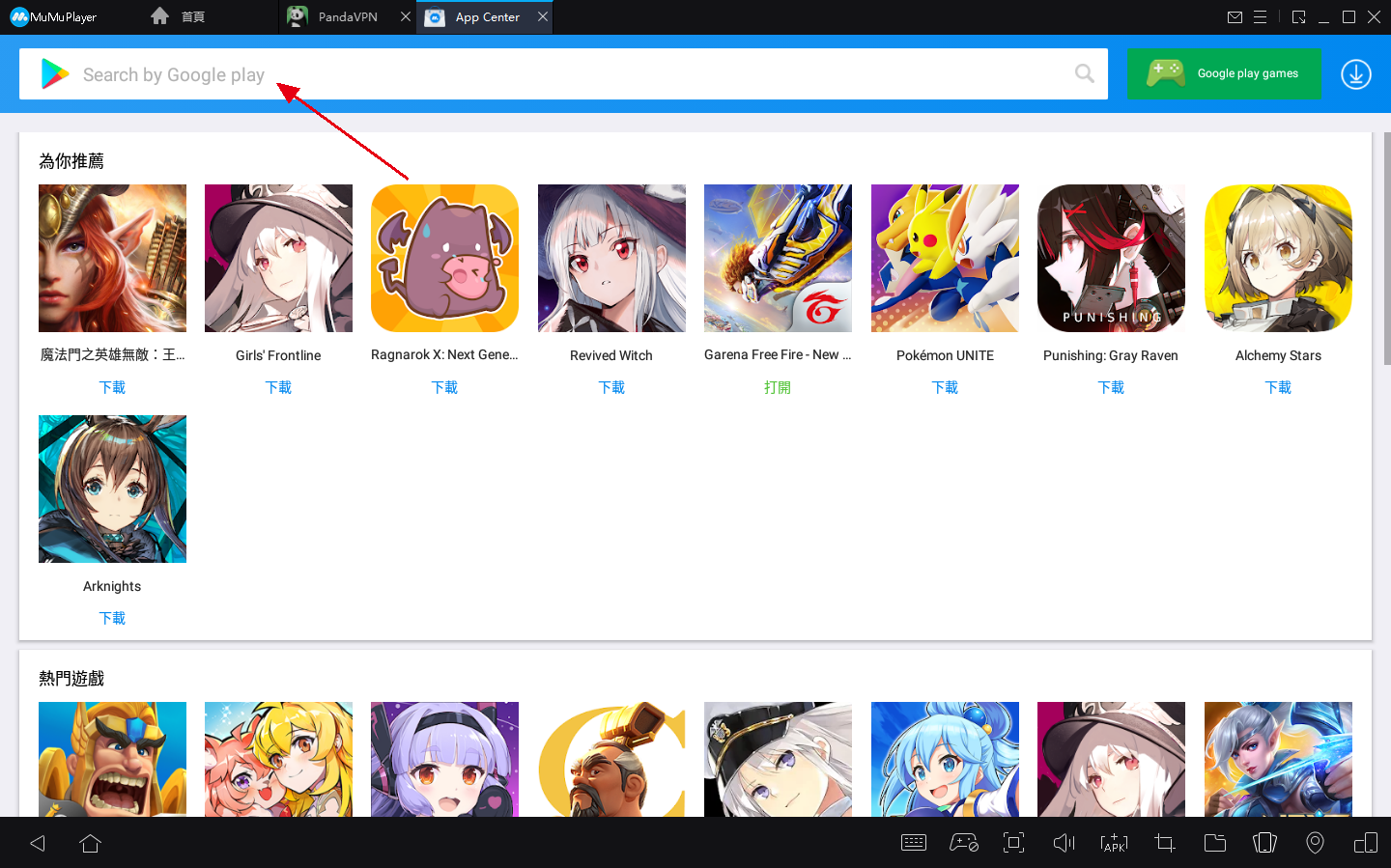Click the install APK icon

pos(1114,843)
